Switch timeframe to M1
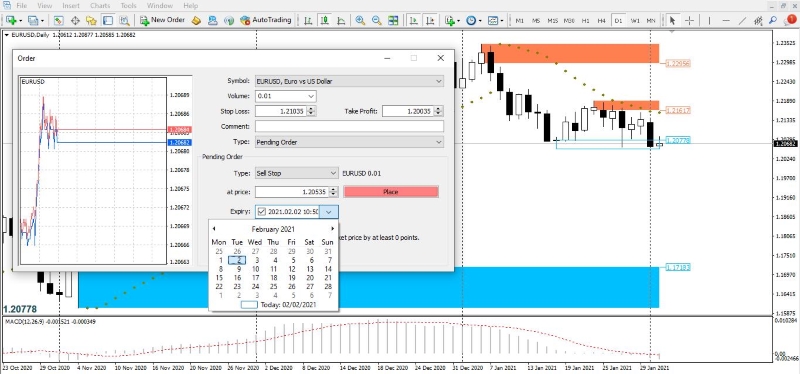This screenshot has height=374, width=800. [x=519, y=20]
